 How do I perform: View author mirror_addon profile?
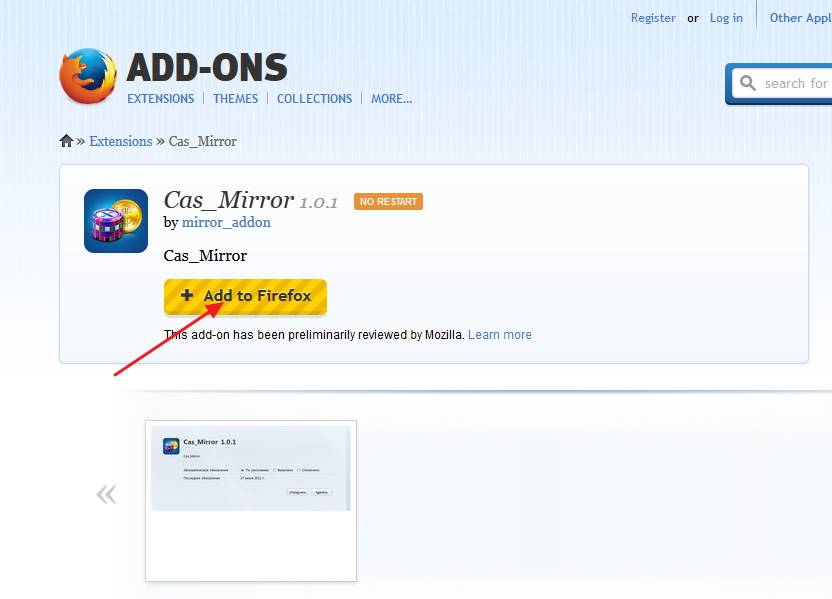pyautogui.click(x=226, y=222)
